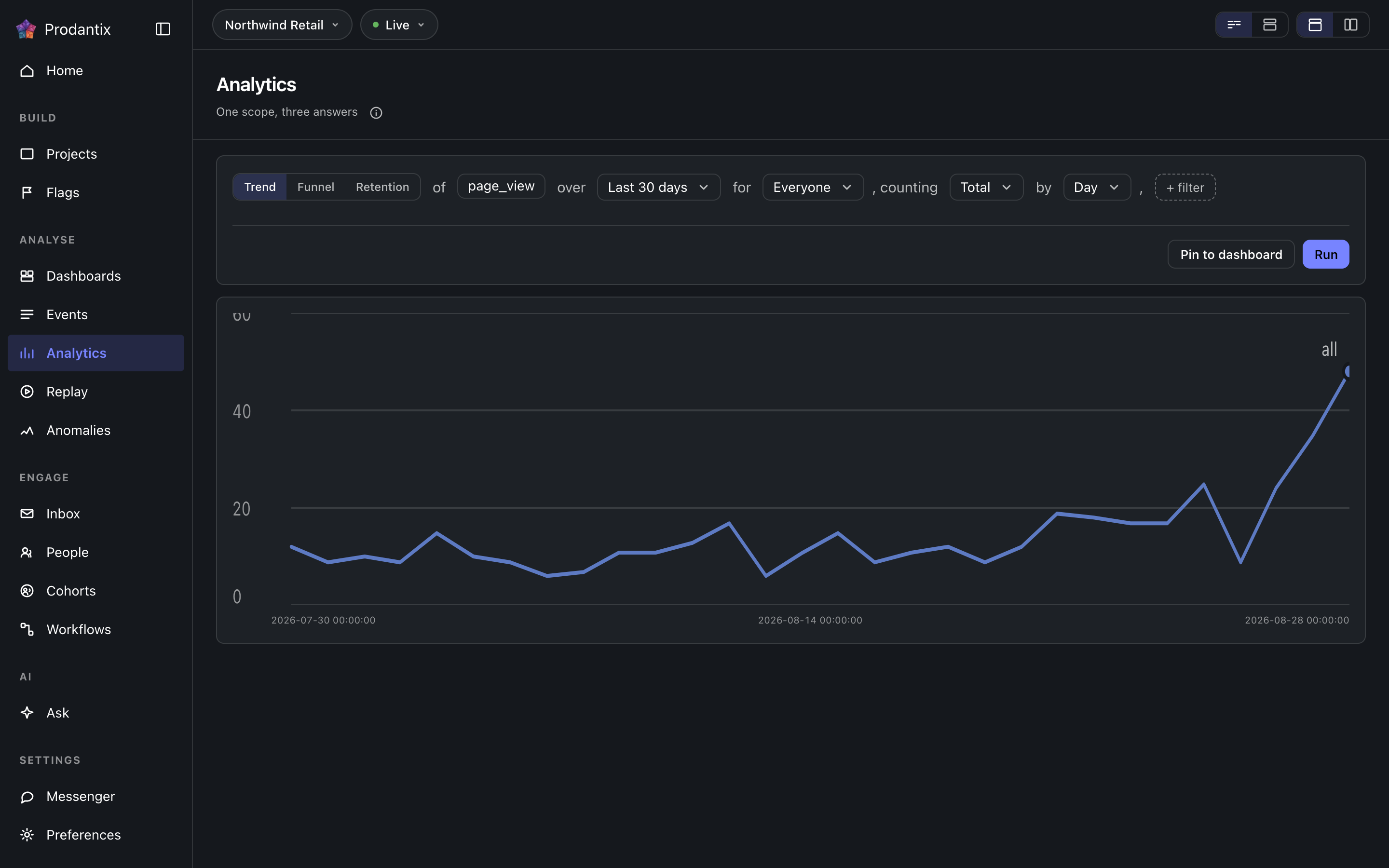Click the Messenger chat bubble icon
The width and height of the screenshot is (1389, 868).
[27, 796]
